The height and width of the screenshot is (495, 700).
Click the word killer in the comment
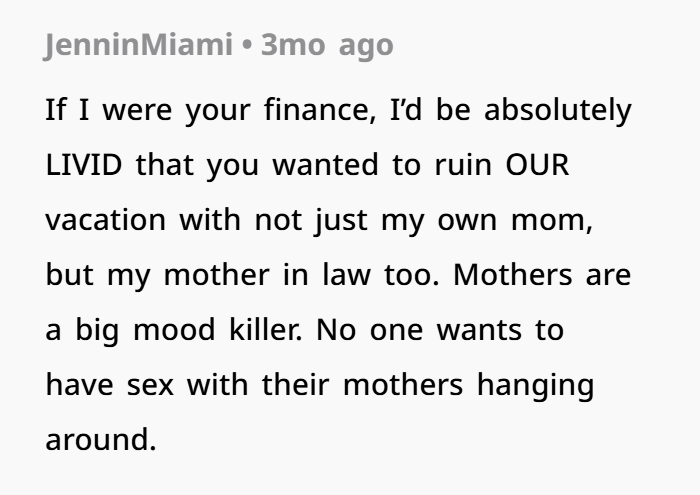click(265, 329)
